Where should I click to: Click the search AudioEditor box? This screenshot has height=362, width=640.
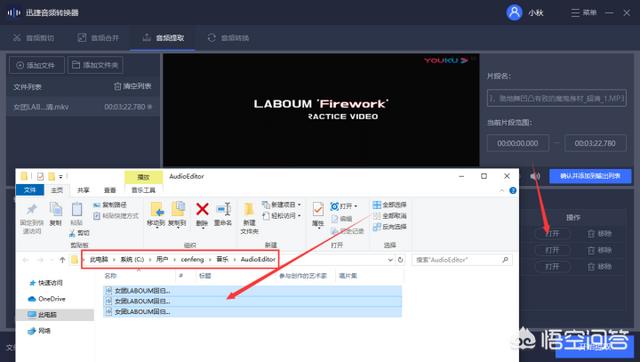462,260
